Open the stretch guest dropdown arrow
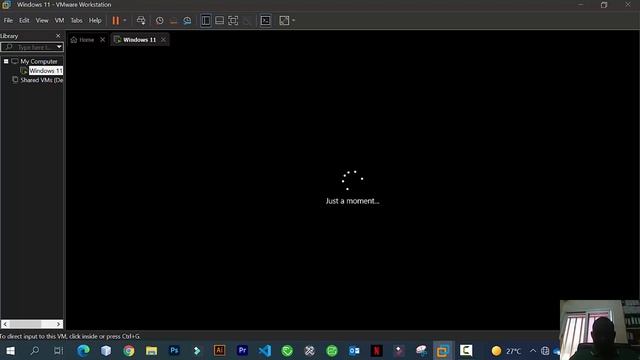This screenshot has height=360, width=640. tap(293, 20)
